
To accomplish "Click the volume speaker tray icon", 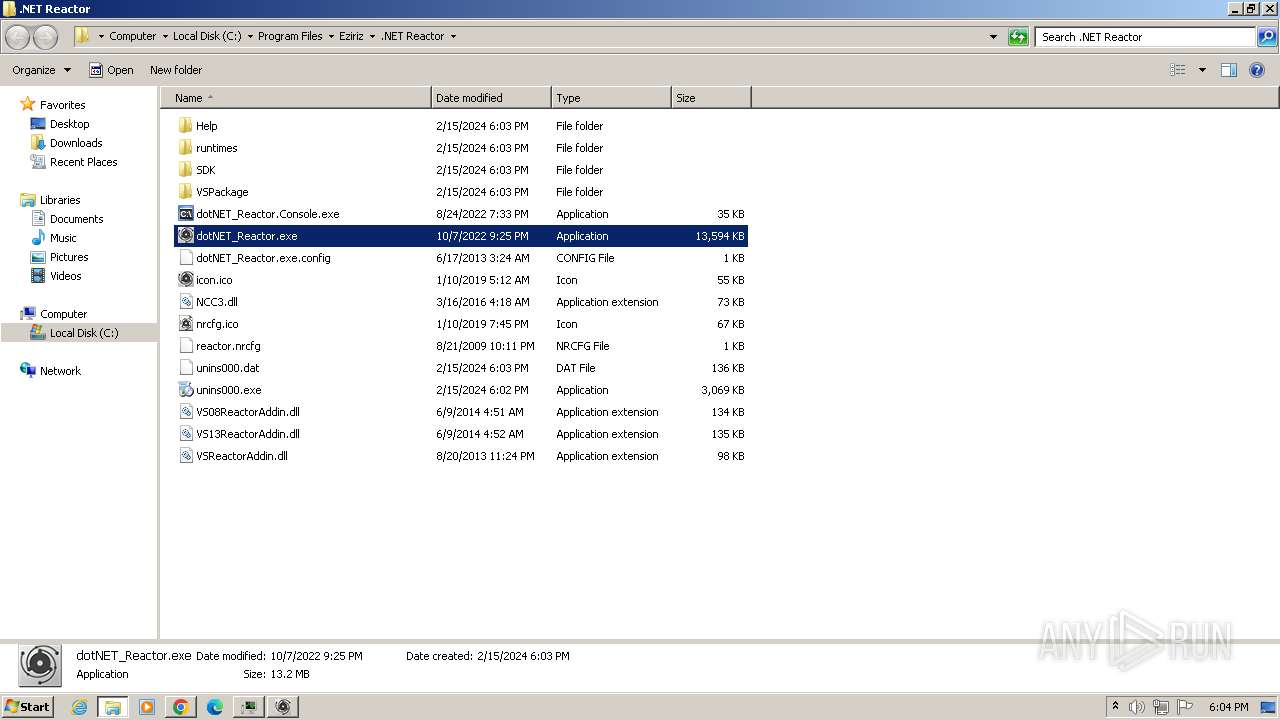I will pyautogui.click(x=1137, y=707).
